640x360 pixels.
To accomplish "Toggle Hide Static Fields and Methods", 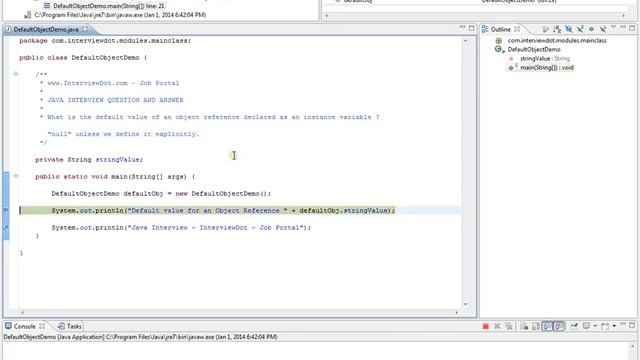I will coord(580,29).
